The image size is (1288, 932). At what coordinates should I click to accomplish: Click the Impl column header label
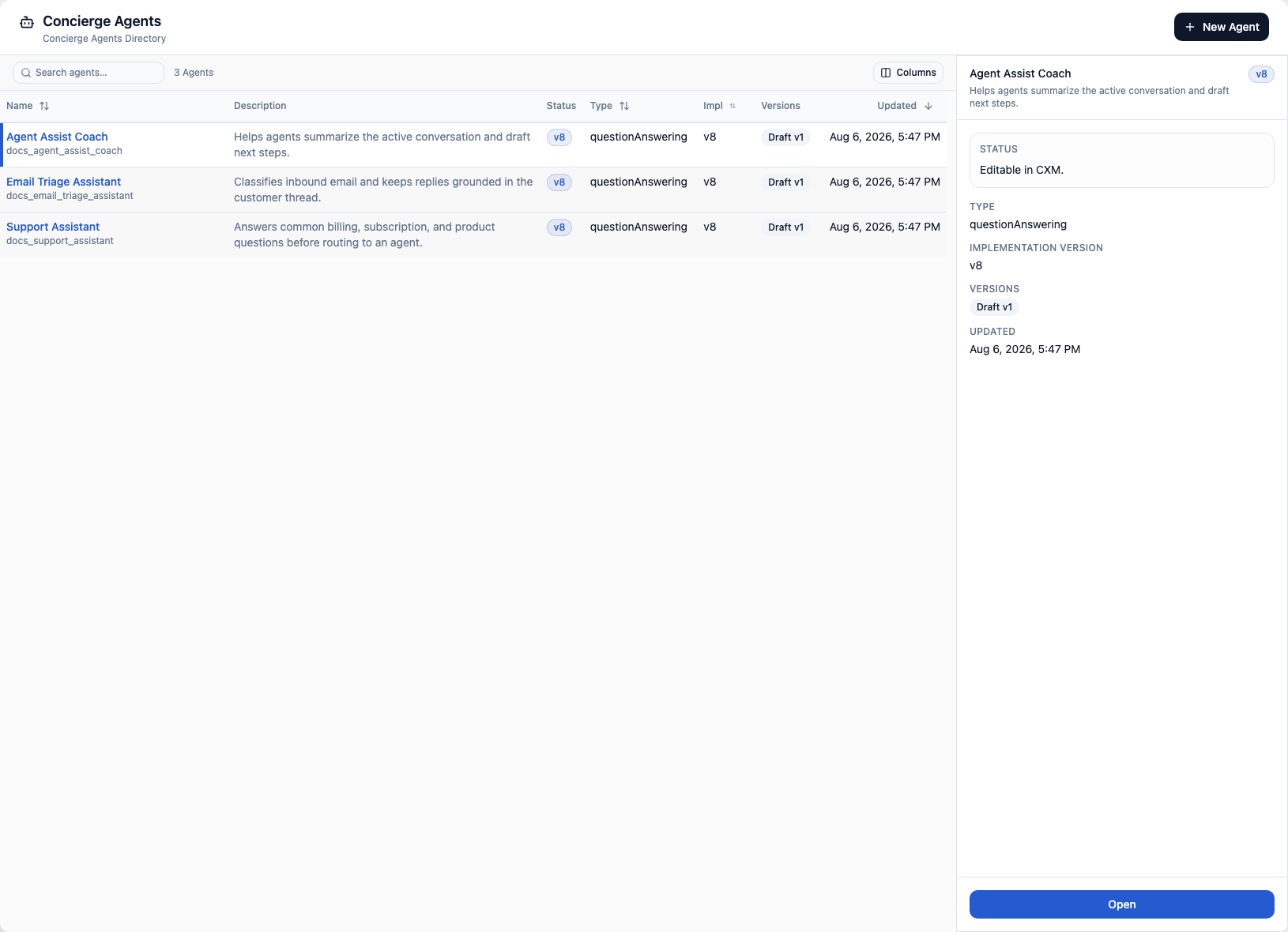tap(713, 106)
